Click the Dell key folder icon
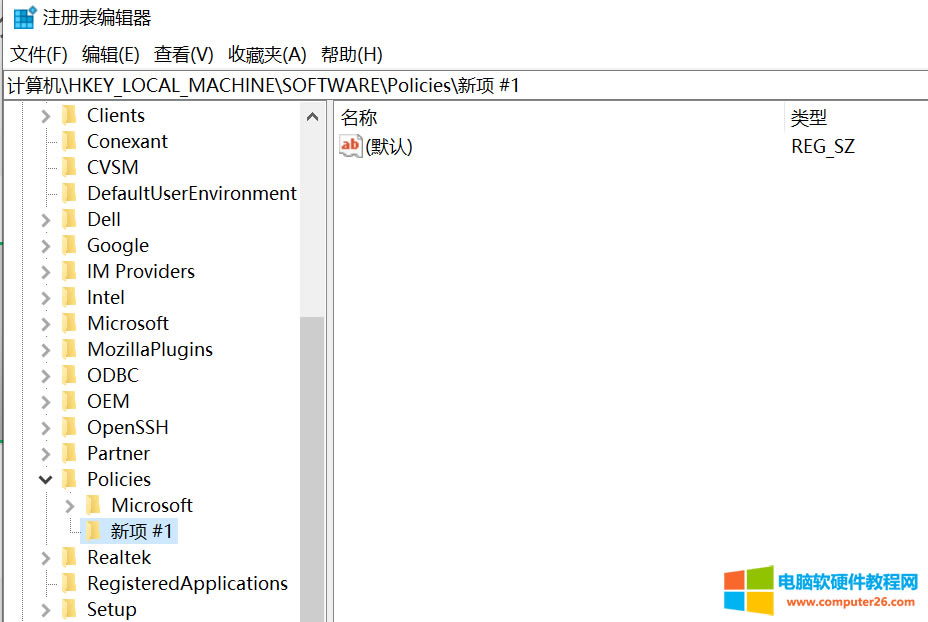Viewport: 928px width, 622px height. 69,219
